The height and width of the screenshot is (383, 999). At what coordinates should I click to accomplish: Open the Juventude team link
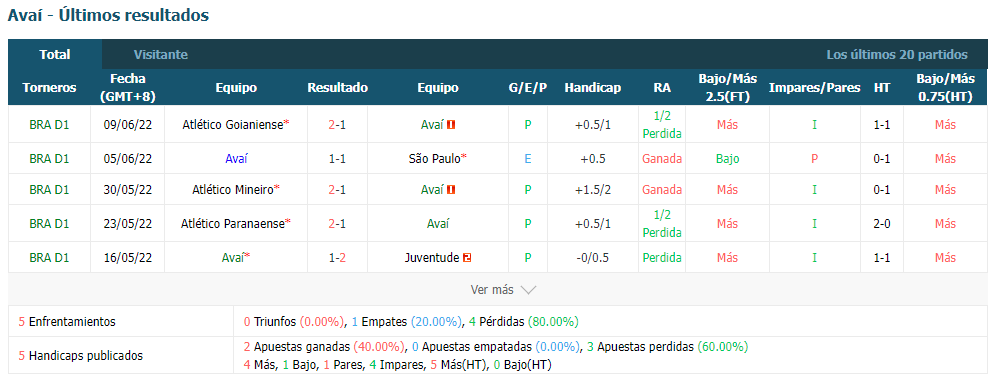431,258
